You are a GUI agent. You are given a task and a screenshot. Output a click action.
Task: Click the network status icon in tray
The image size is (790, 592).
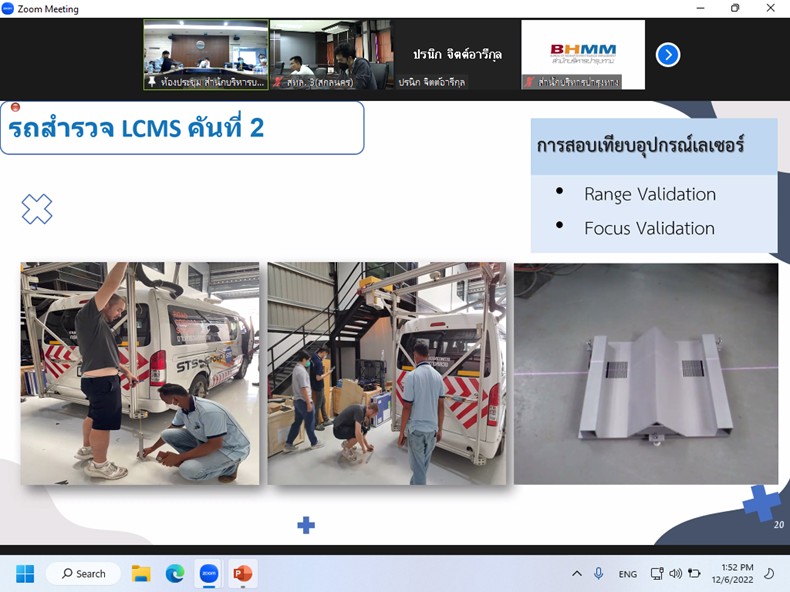pyautogui.click(x=656, y=574)
